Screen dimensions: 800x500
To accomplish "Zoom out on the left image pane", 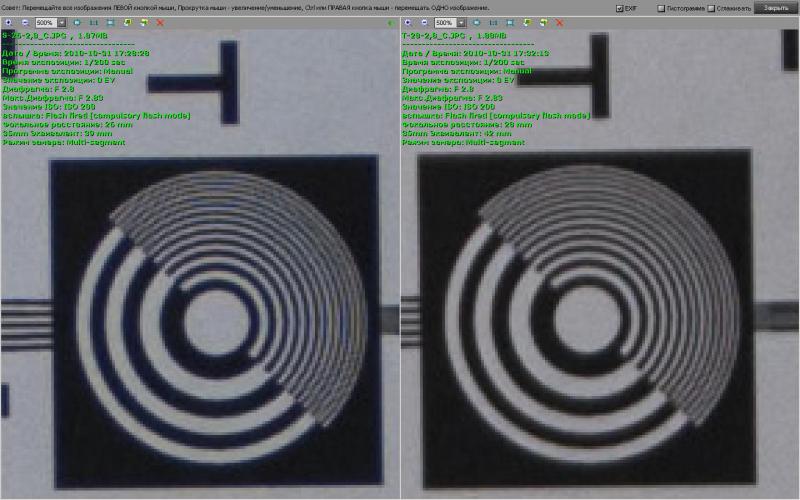I will (24, 23).
